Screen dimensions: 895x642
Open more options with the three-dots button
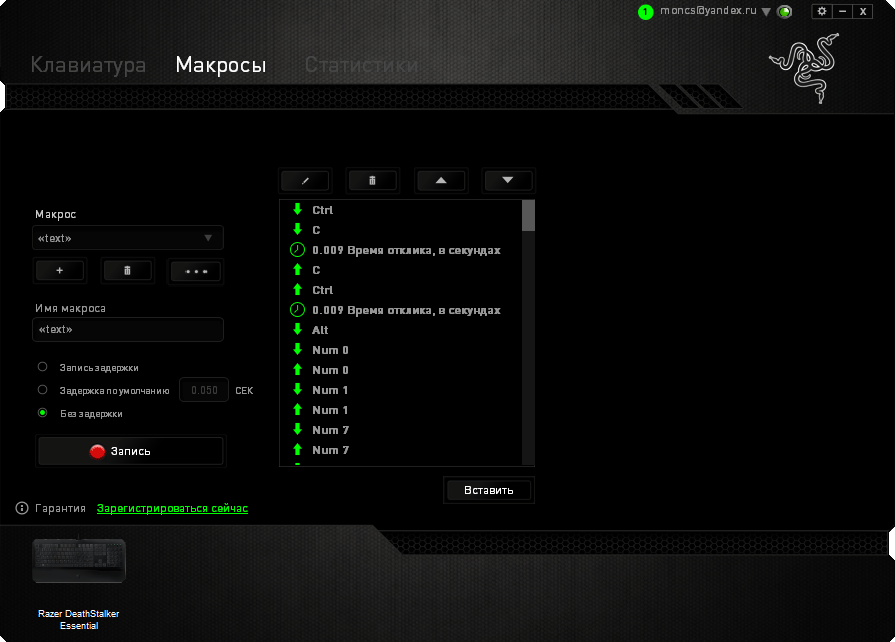point(196,271)
